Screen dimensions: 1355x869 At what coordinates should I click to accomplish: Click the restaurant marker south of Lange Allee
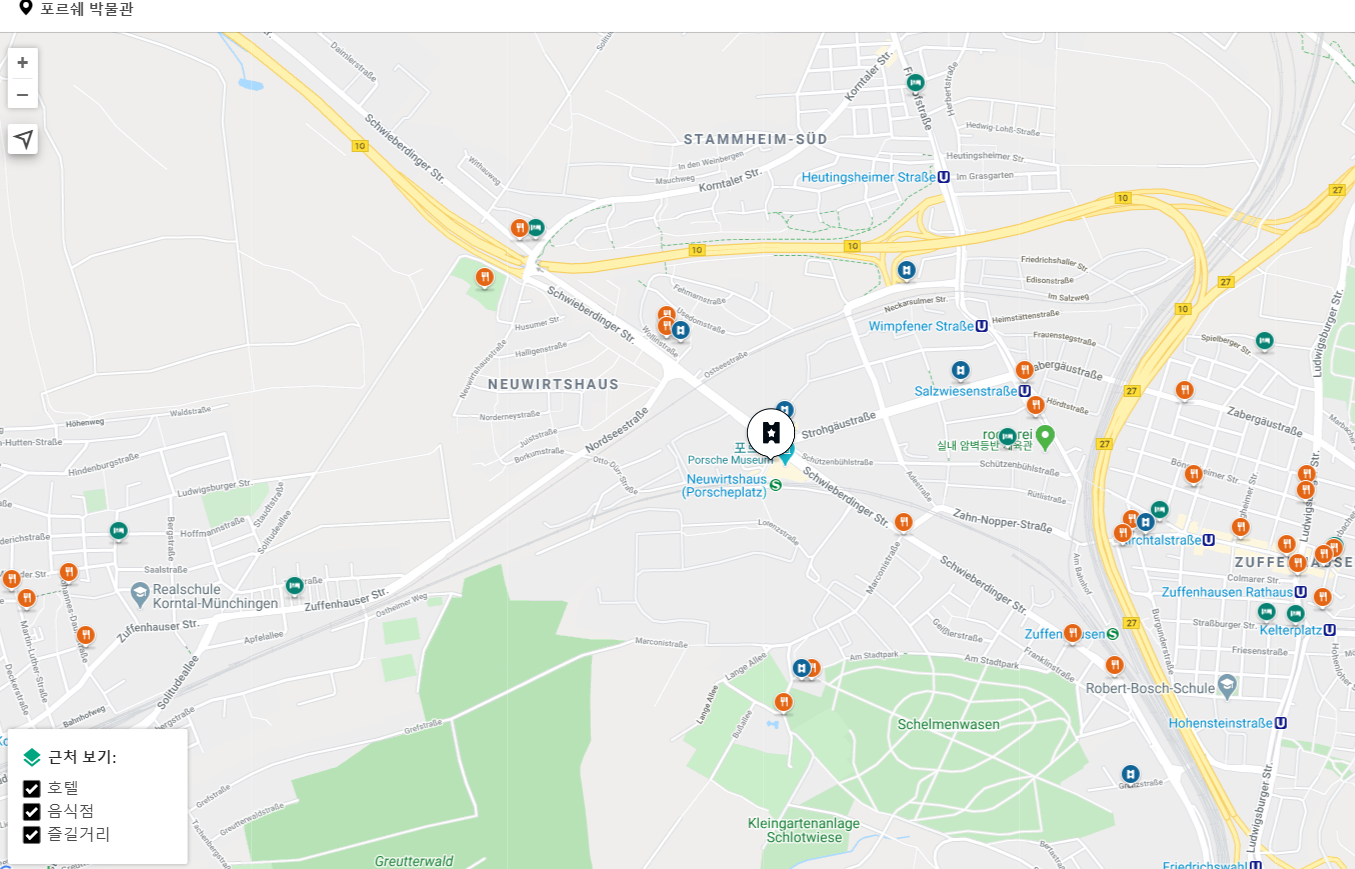784,703
